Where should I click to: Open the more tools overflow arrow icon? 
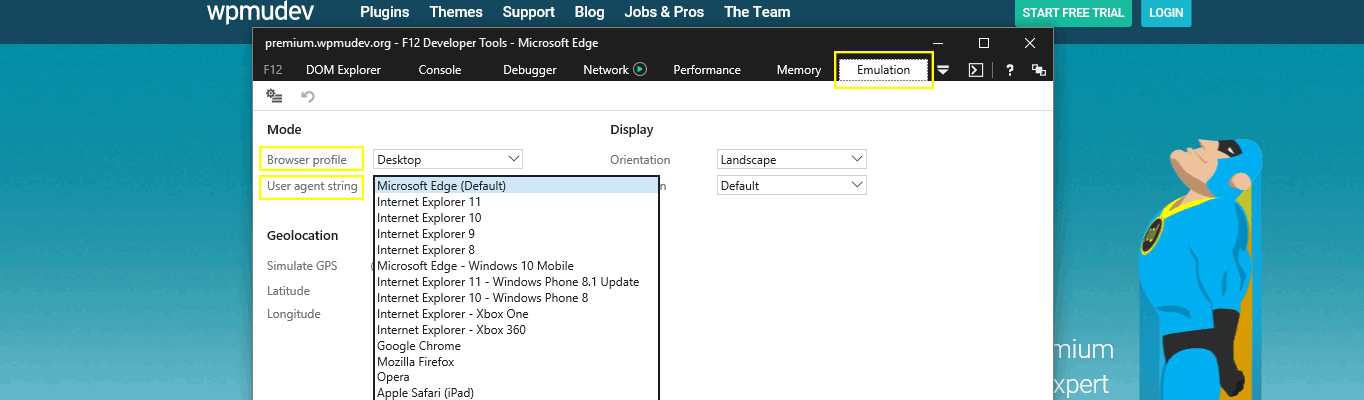pos(943,70)
